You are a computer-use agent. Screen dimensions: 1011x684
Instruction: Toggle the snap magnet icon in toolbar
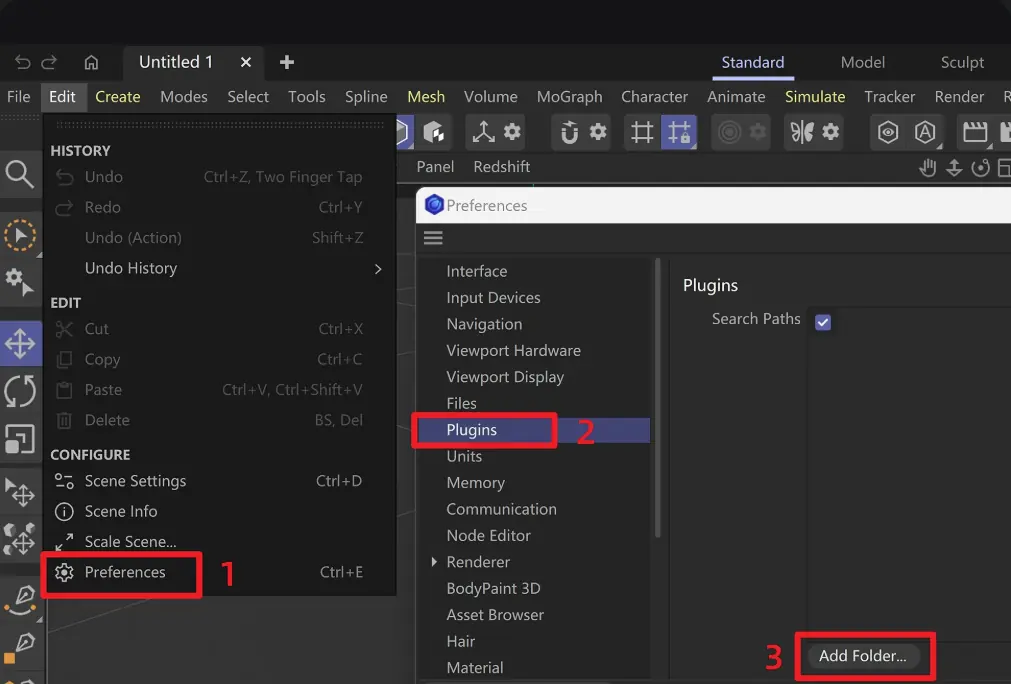tap(569, 132)
